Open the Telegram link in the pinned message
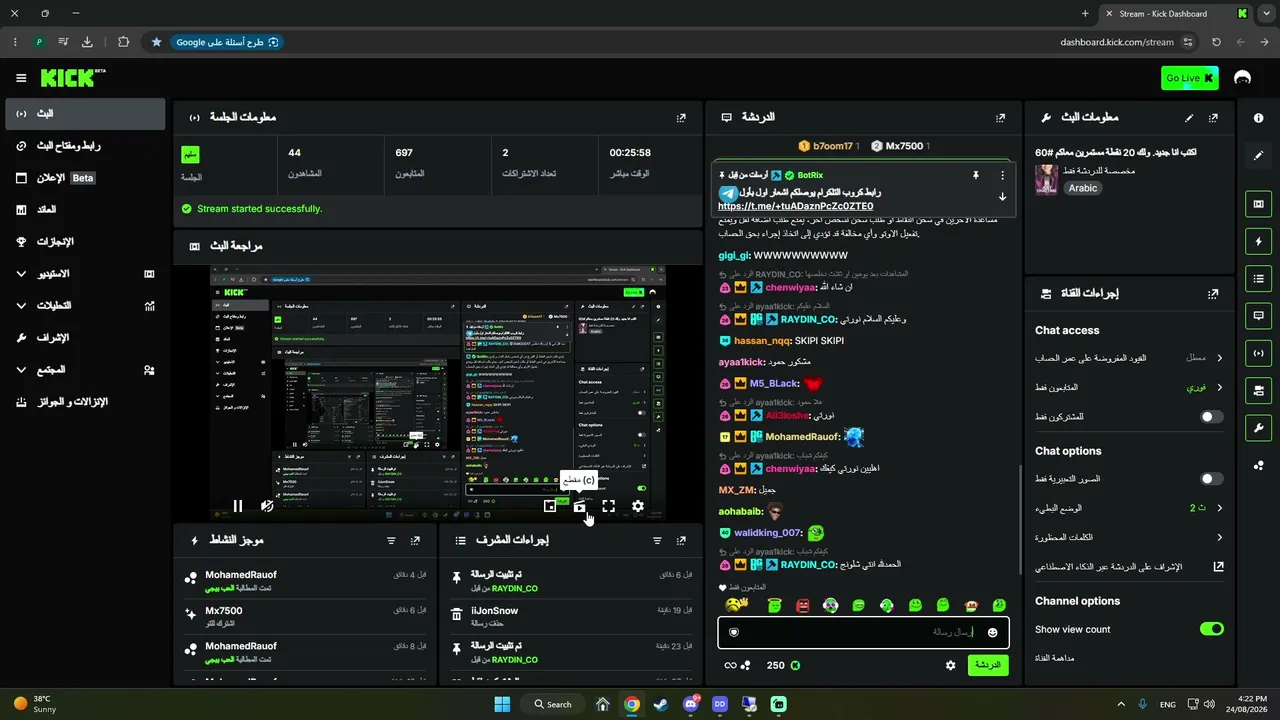Viewport: 1280px width, 720px height. [x=795, y=206]
